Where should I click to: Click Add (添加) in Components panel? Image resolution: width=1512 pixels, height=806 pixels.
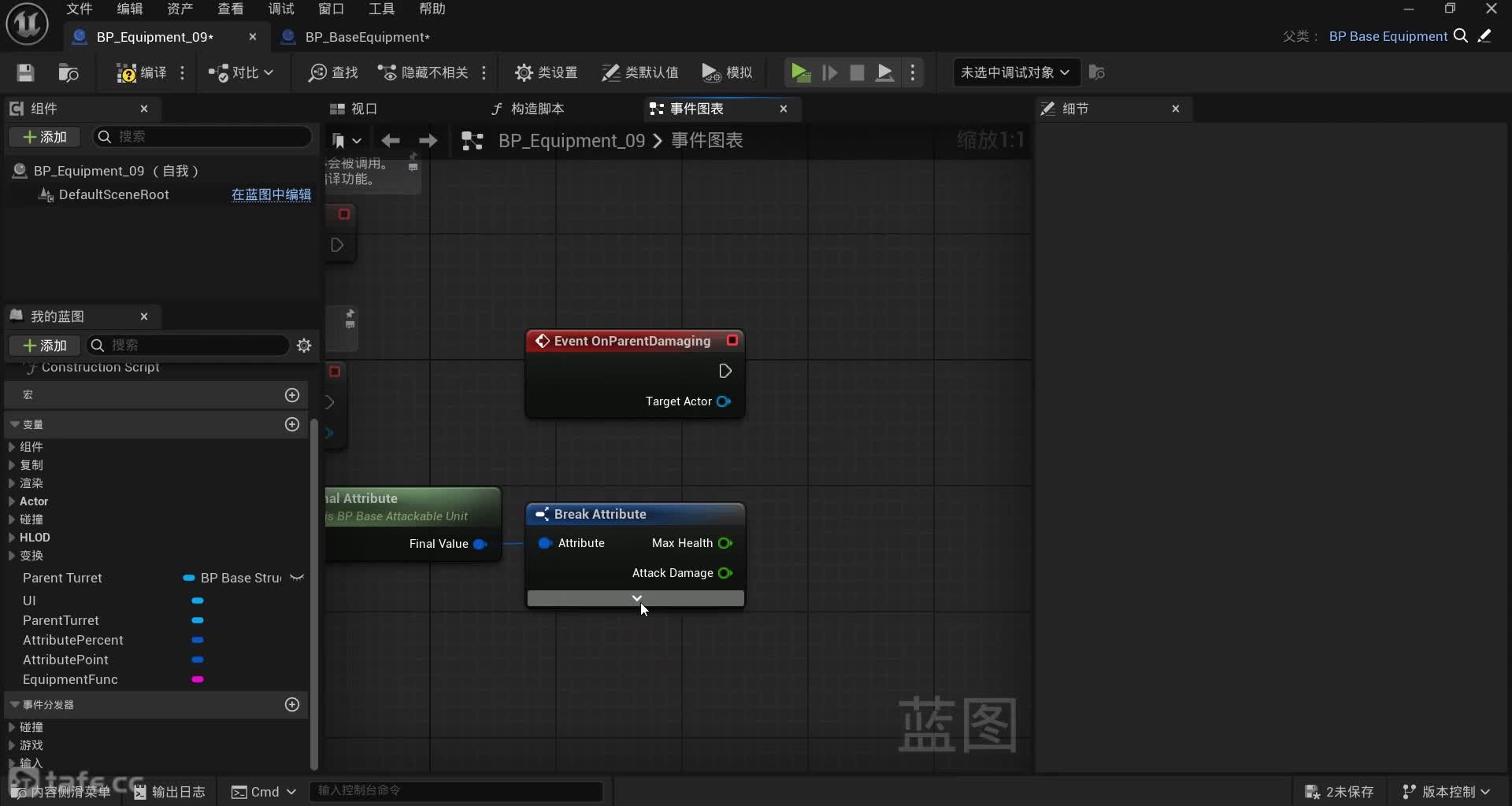[x=45, y=137]
